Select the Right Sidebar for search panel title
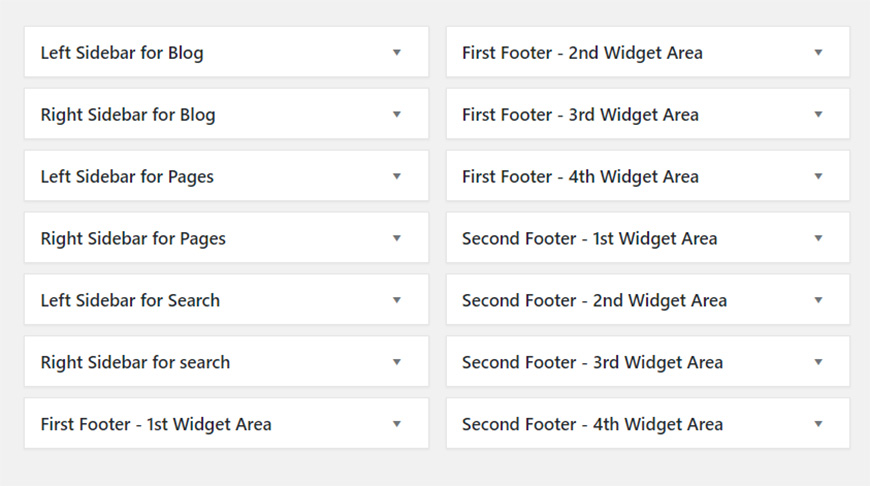Viewport: 870px width, 486px height. [135, 363]
